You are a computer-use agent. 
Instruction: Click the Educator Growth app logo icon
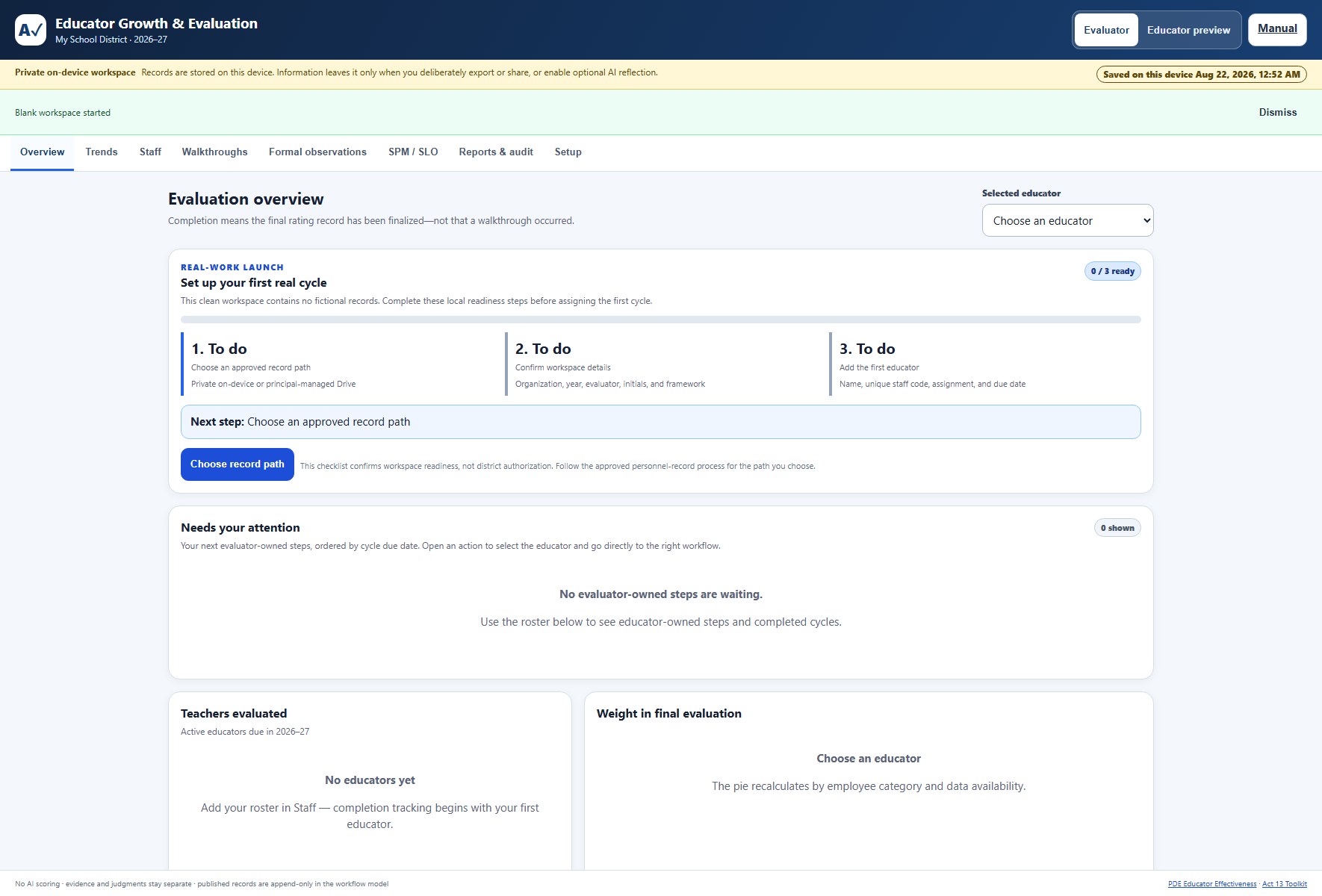pyautogui.click(x=31, y=30)
